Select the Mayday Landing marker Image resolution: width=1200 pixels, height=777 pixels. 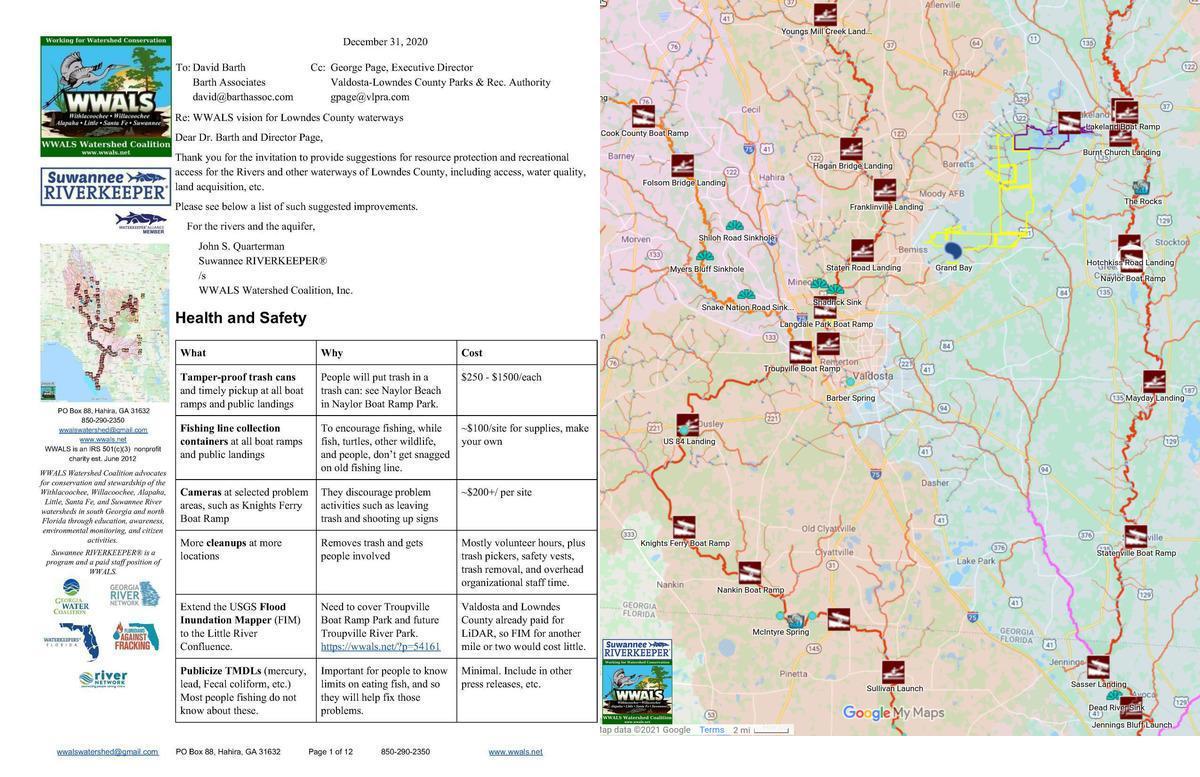(x=1154, y=381)
